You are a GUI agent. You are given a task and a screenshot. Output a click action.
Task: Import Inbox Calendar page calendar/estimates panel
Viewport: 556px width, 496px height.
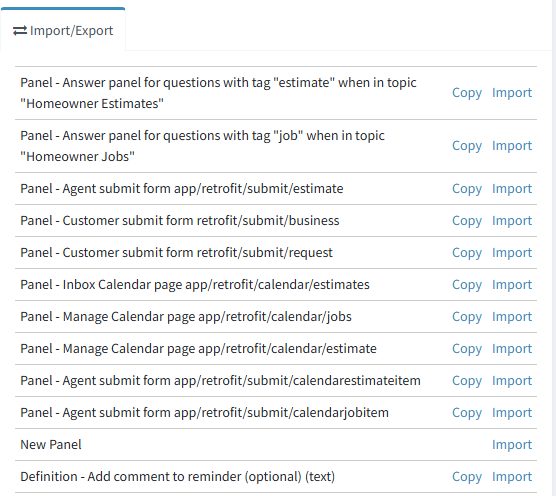click(x=512, y=285)
